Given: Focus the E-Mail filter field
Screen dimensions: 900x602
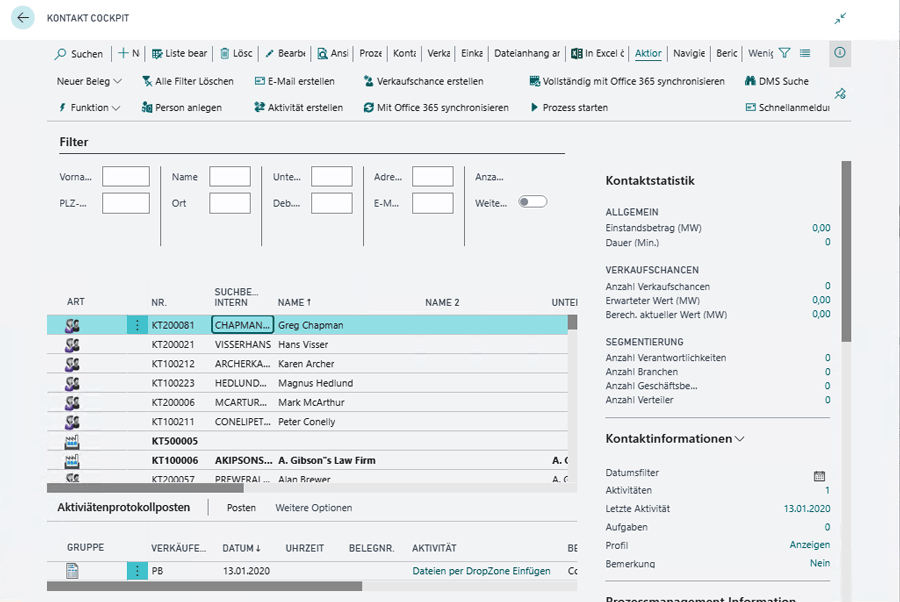Looking at the screenshot, I should [x=433, y=203].
